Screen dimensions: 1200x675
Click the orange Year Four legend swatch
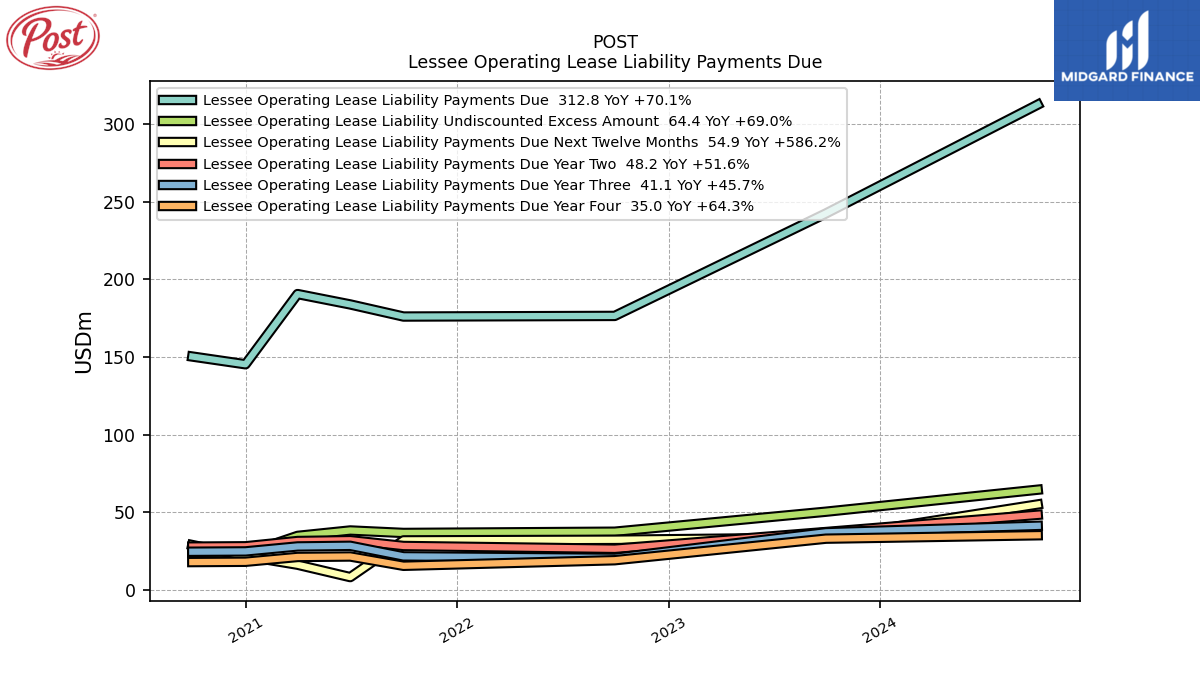click(177, 206)
